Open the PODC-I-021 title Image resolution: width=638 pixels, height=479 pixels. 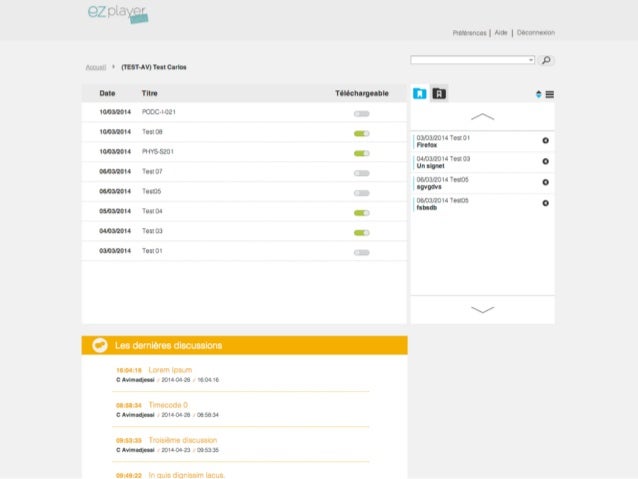(159, 112)
